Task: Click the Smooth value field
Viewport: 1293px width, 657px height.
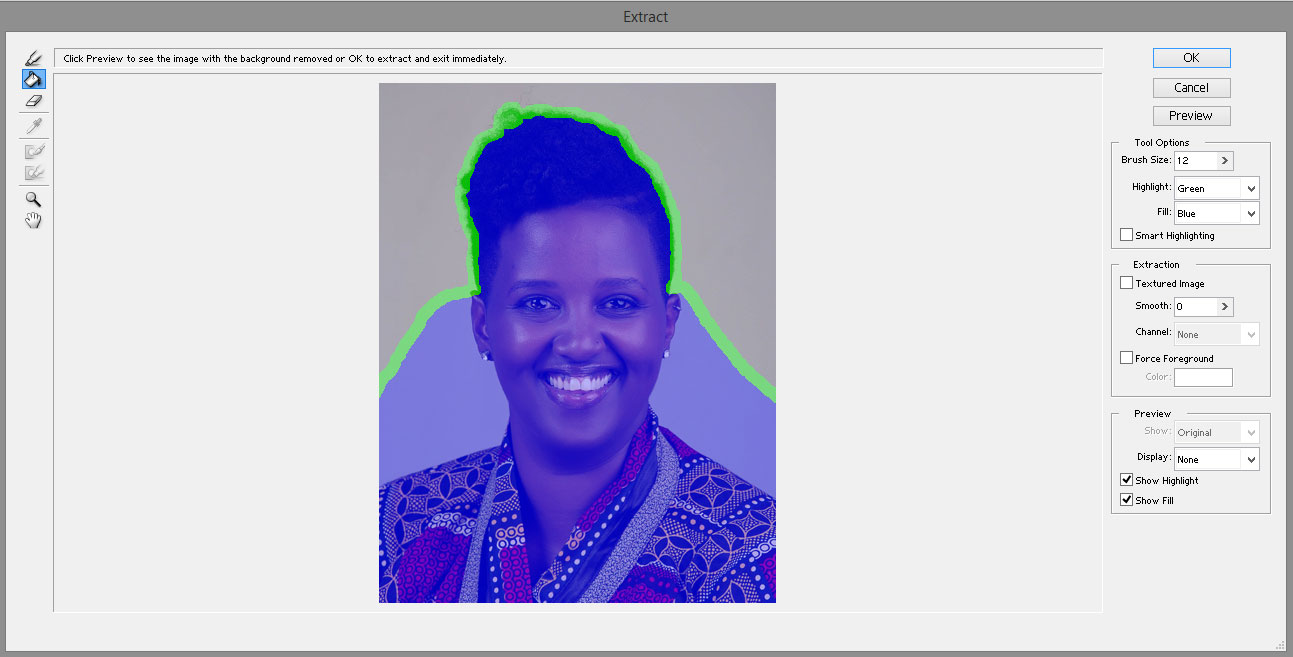Action: 1196,307
